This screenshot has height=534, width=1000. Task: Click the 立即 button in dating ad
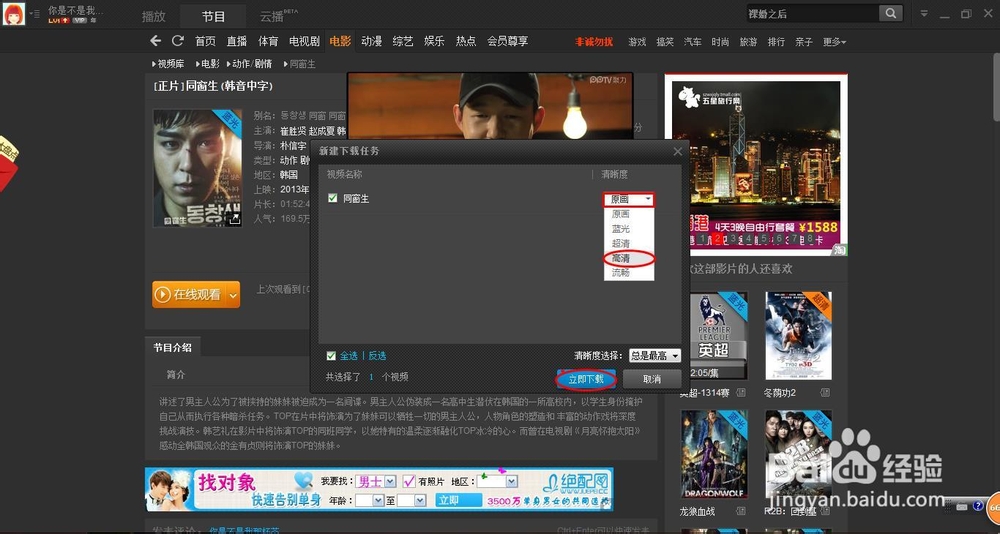click(459, 500)
